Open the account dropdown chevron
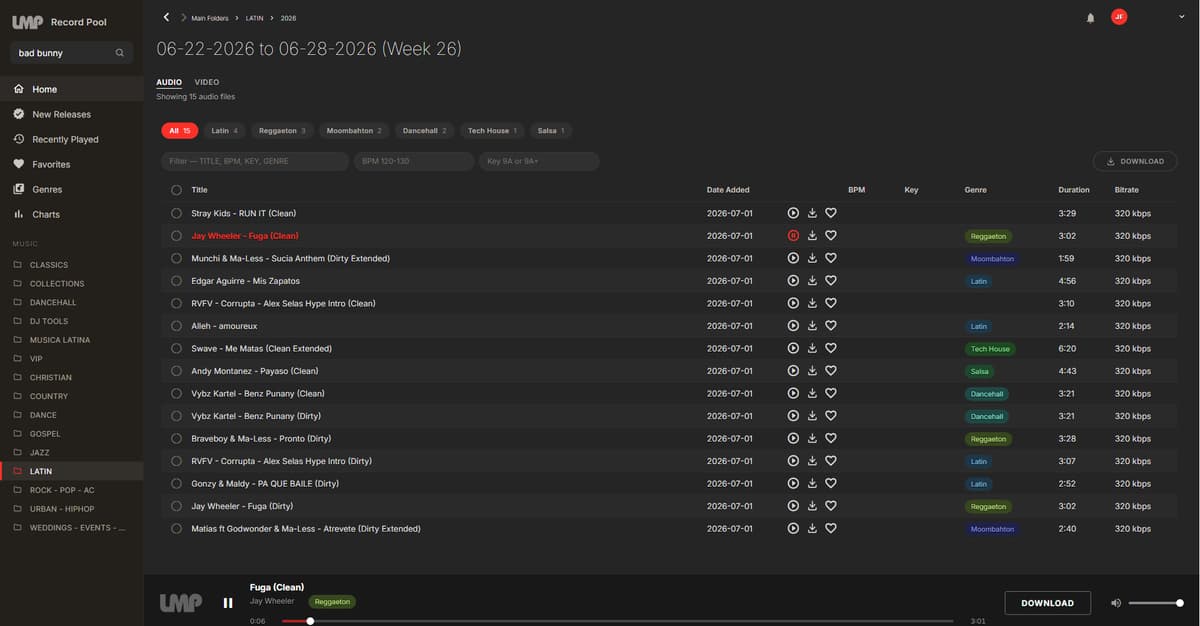The image size is (1200, 626). (1181, 17)
